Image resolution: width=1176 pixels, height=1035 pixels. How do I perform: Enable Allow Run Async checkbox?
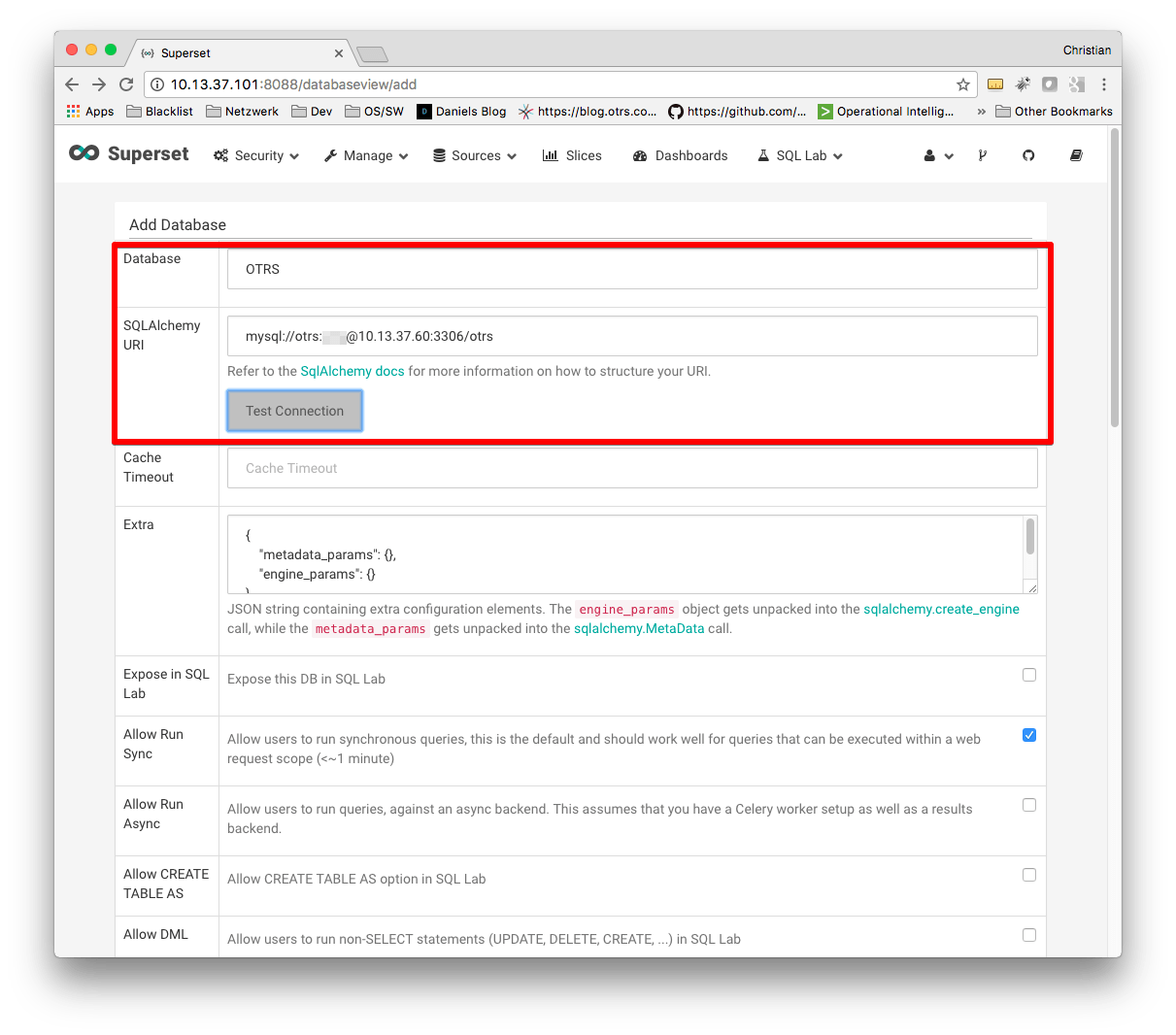pos(1029,805)
